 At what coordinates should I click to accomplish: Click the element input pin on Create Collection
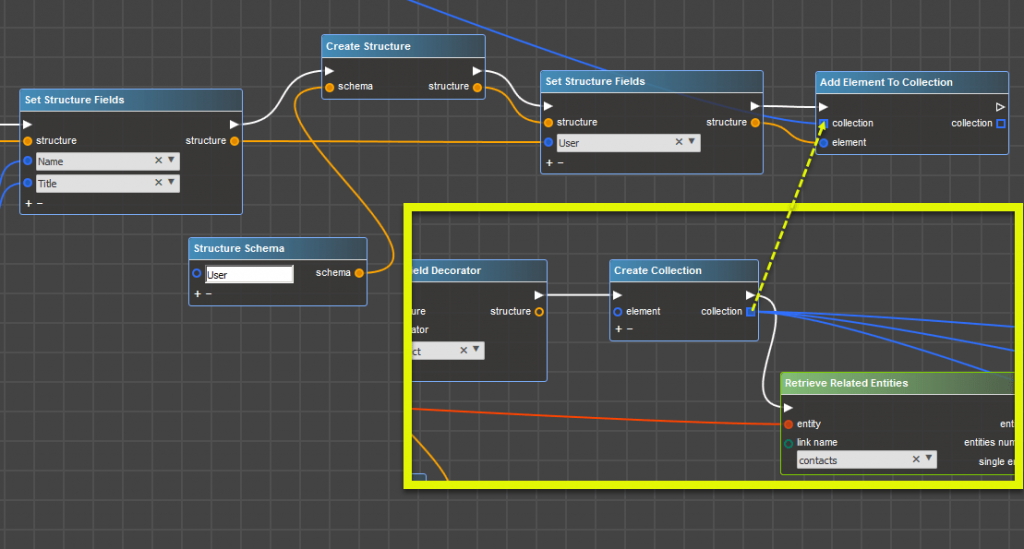coord(618,311)
